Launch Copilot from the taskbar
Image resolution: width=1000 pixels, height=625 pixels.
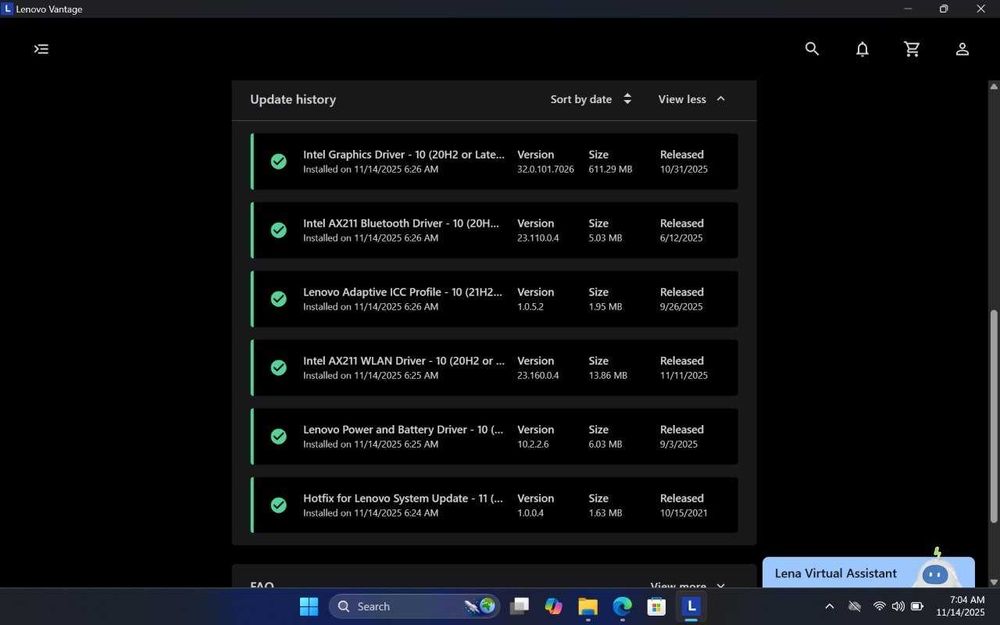(553, 606)
